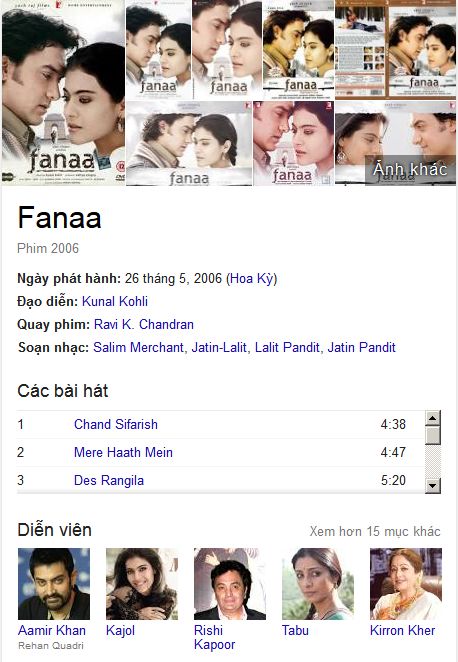Screen dimensions: 458x662
Task: Open Ảnh khác for more images
Action: (410, 169)
